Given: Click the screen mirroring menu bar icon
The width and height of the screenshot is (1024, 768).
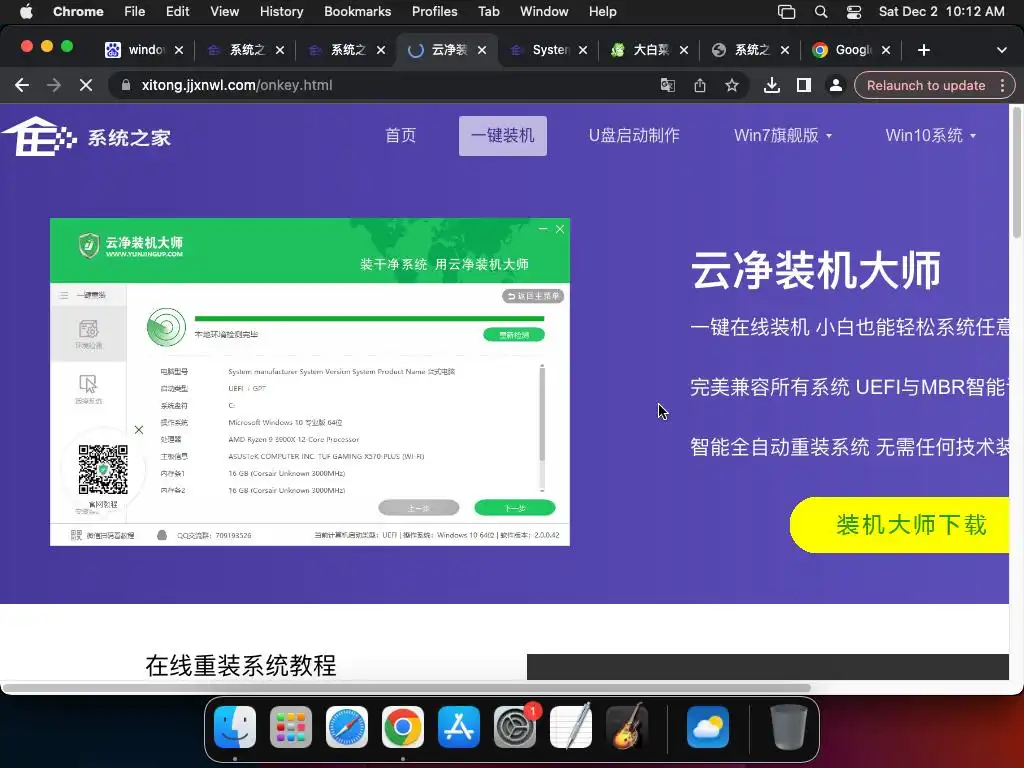Looking at the screenshot, I should 786,12.
